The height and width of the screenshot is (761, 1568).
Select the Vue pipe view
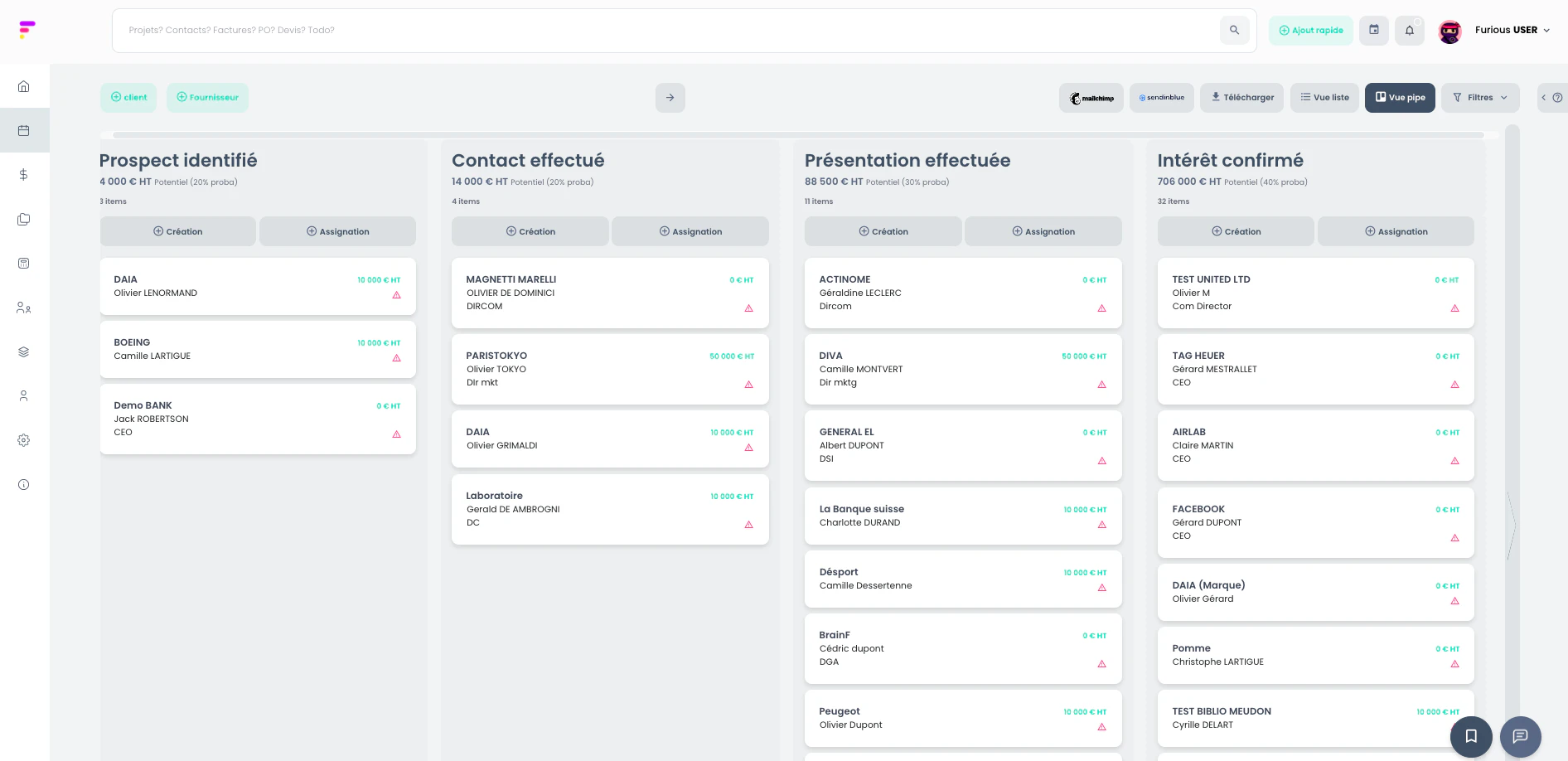[1400, 98]
